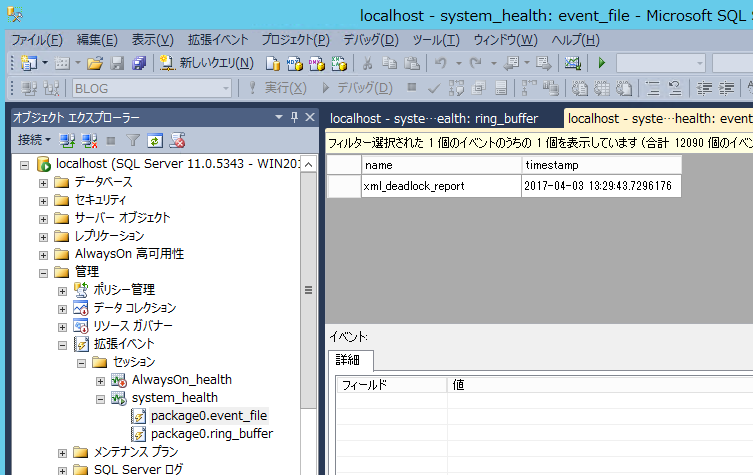Click the Navigate Forward icon
Image resolution: width=753 pixels, height=475 pixels.
pos(544,63)
